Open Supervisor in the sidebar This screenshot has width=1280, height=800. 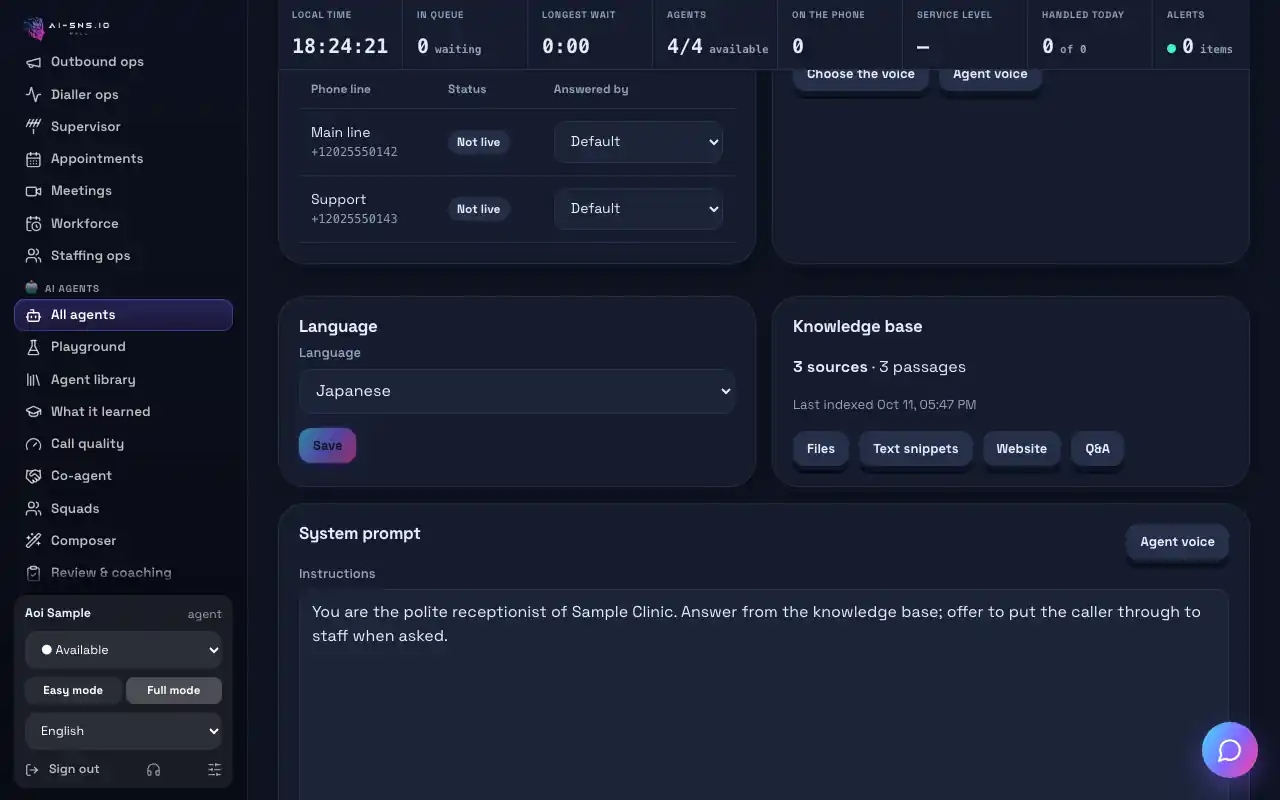tap(123, 127)
